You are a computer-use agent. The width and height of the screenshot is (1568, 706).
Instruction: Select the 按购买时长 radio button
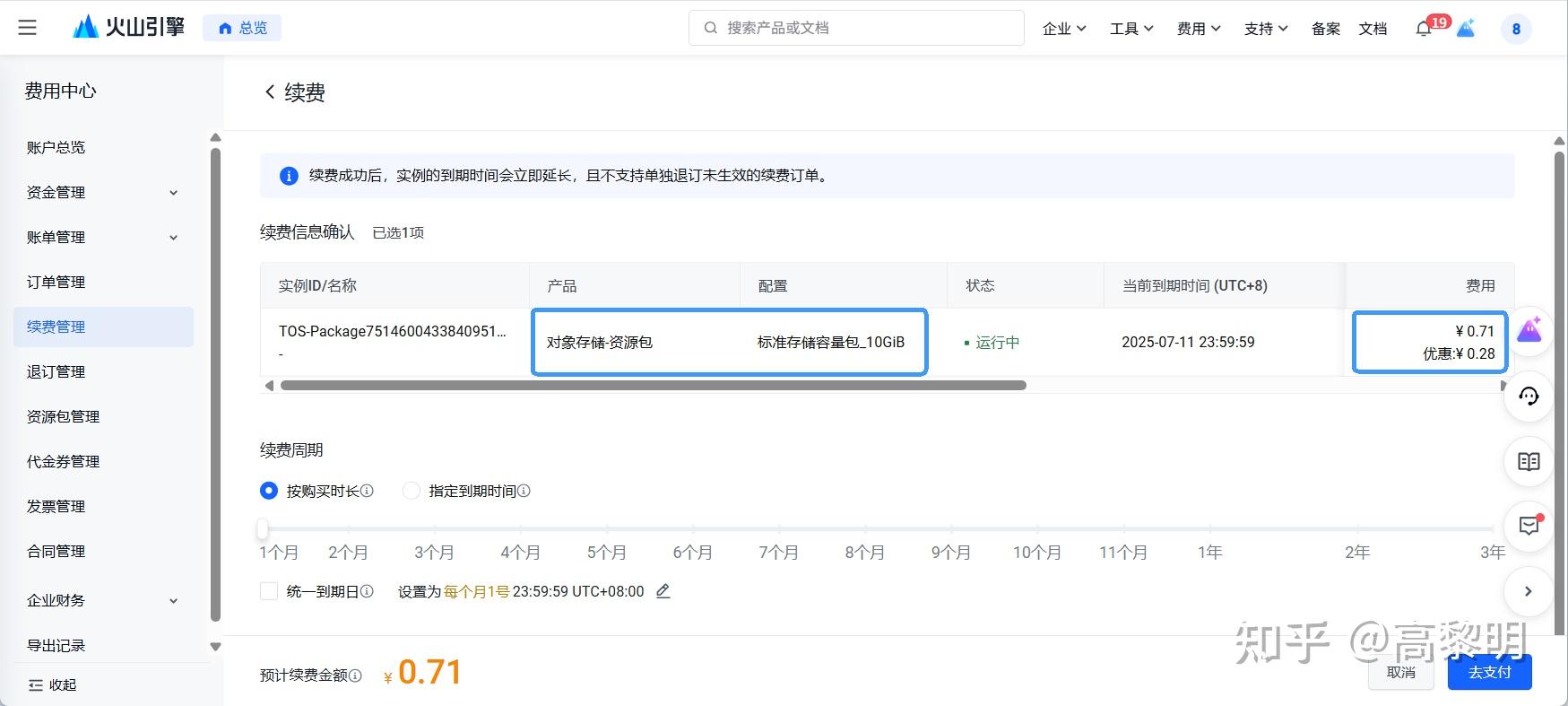coord(268,491)
